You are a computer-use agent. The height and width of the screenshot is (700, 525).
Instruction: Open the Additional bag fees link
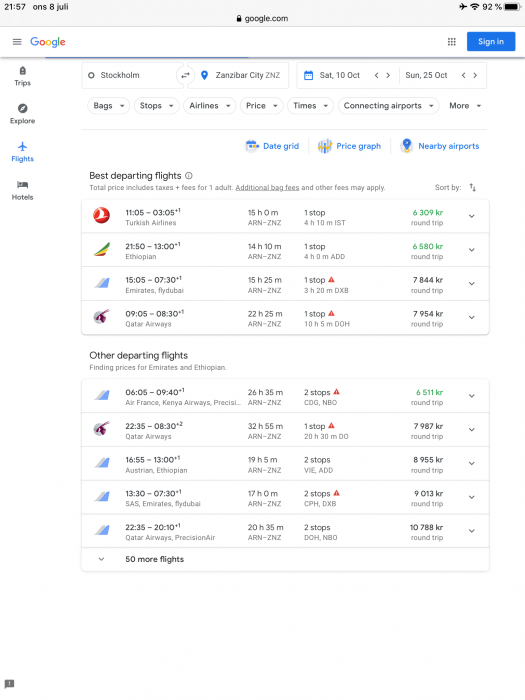pos(267,188)
